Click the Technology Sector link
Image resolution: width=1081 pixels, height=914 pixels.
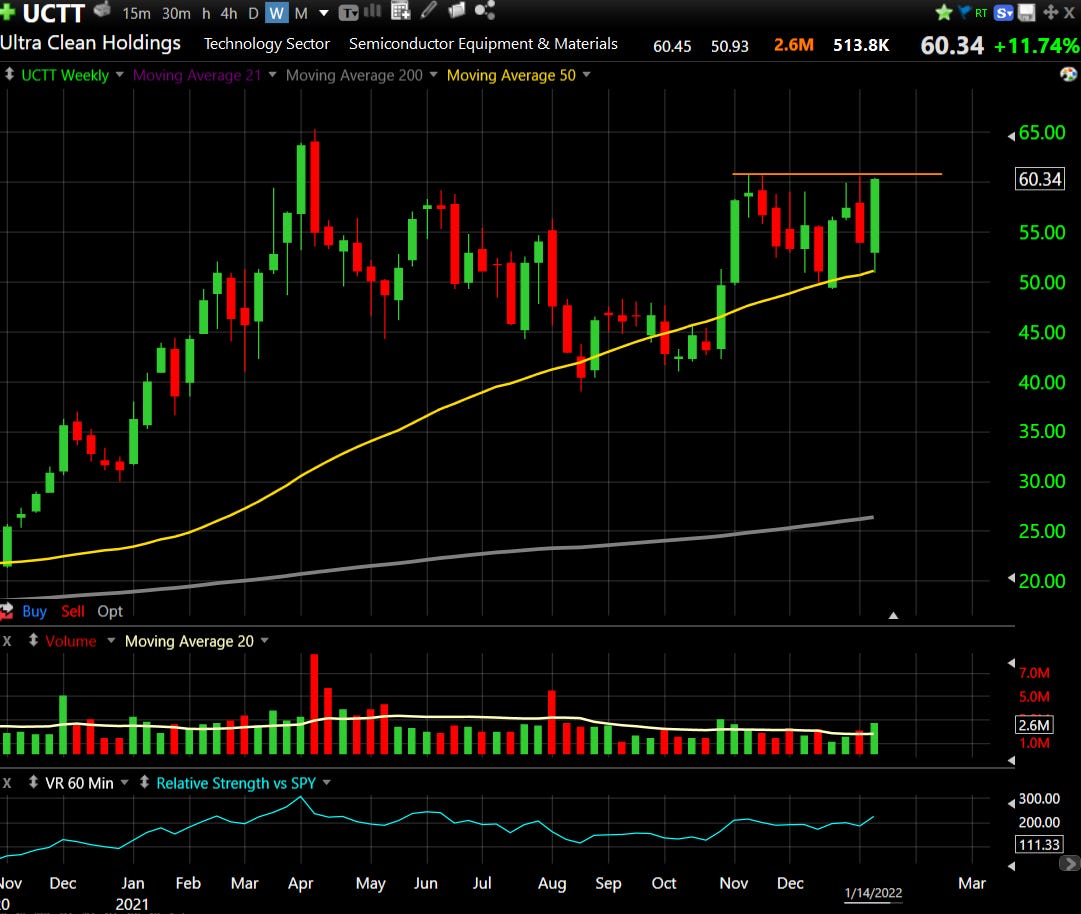[x=267, y=44]
